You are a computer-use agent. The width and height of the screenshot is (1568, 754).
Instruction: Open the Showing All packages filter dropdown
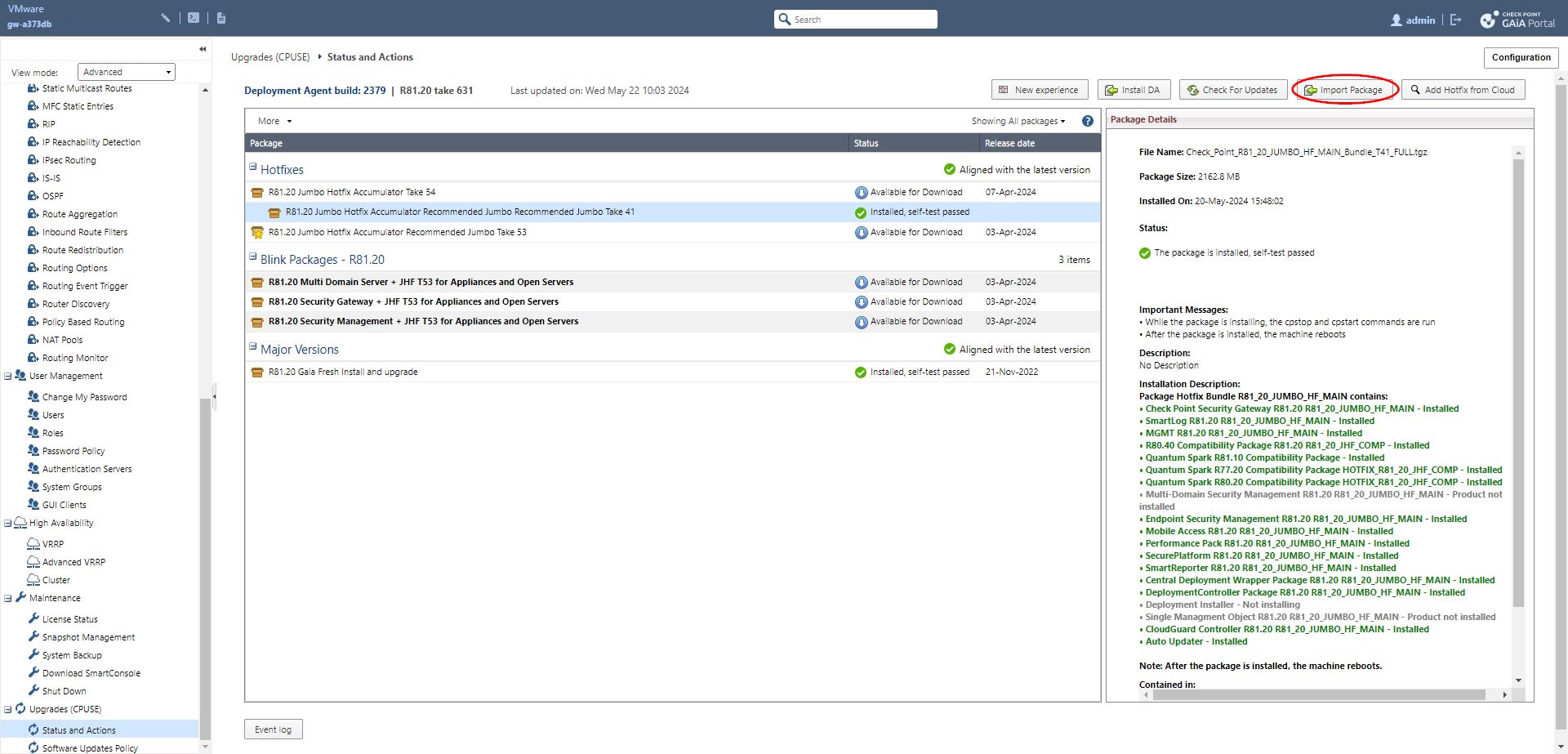1018,121
